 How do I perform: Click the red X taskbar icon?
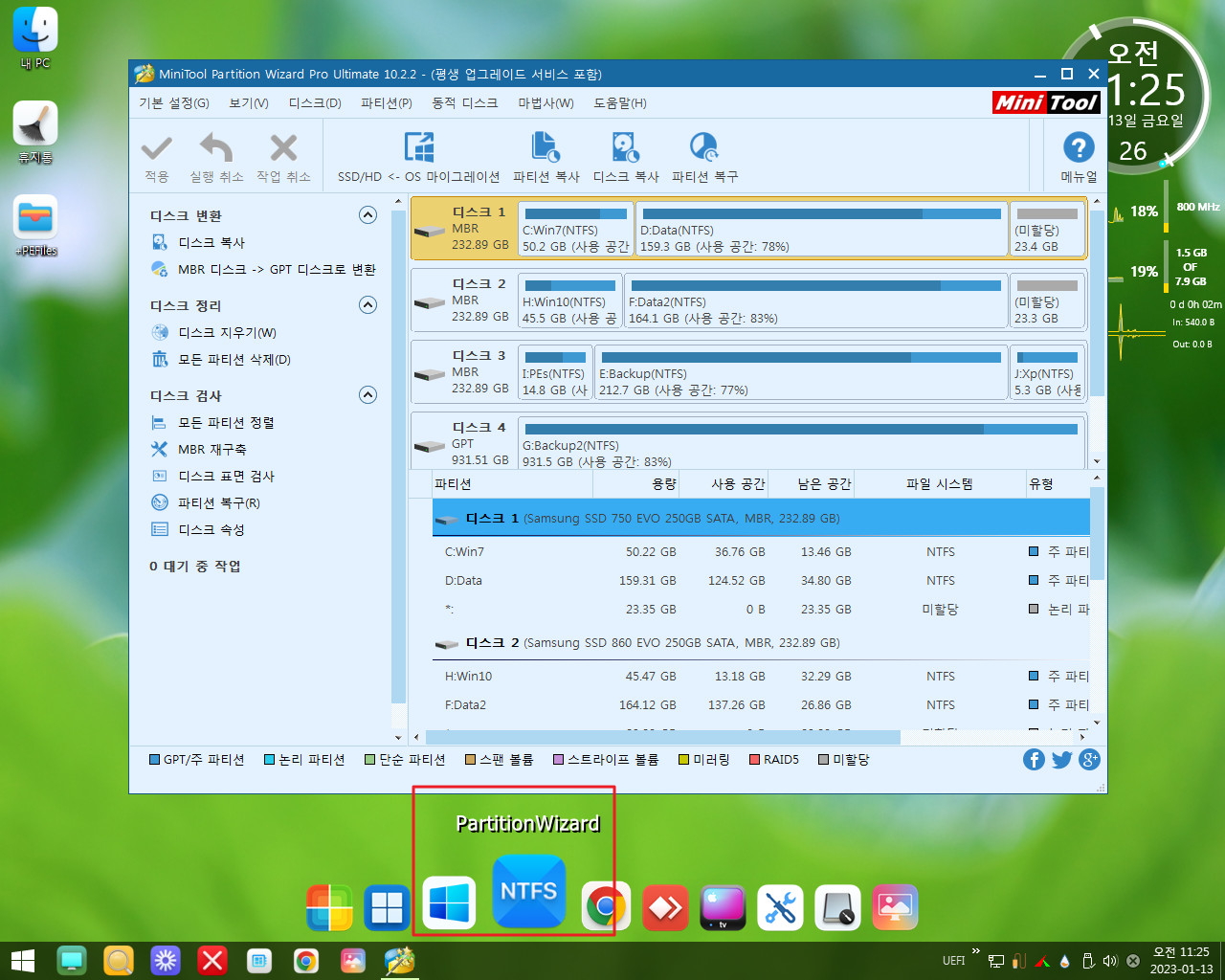[212, 960]
